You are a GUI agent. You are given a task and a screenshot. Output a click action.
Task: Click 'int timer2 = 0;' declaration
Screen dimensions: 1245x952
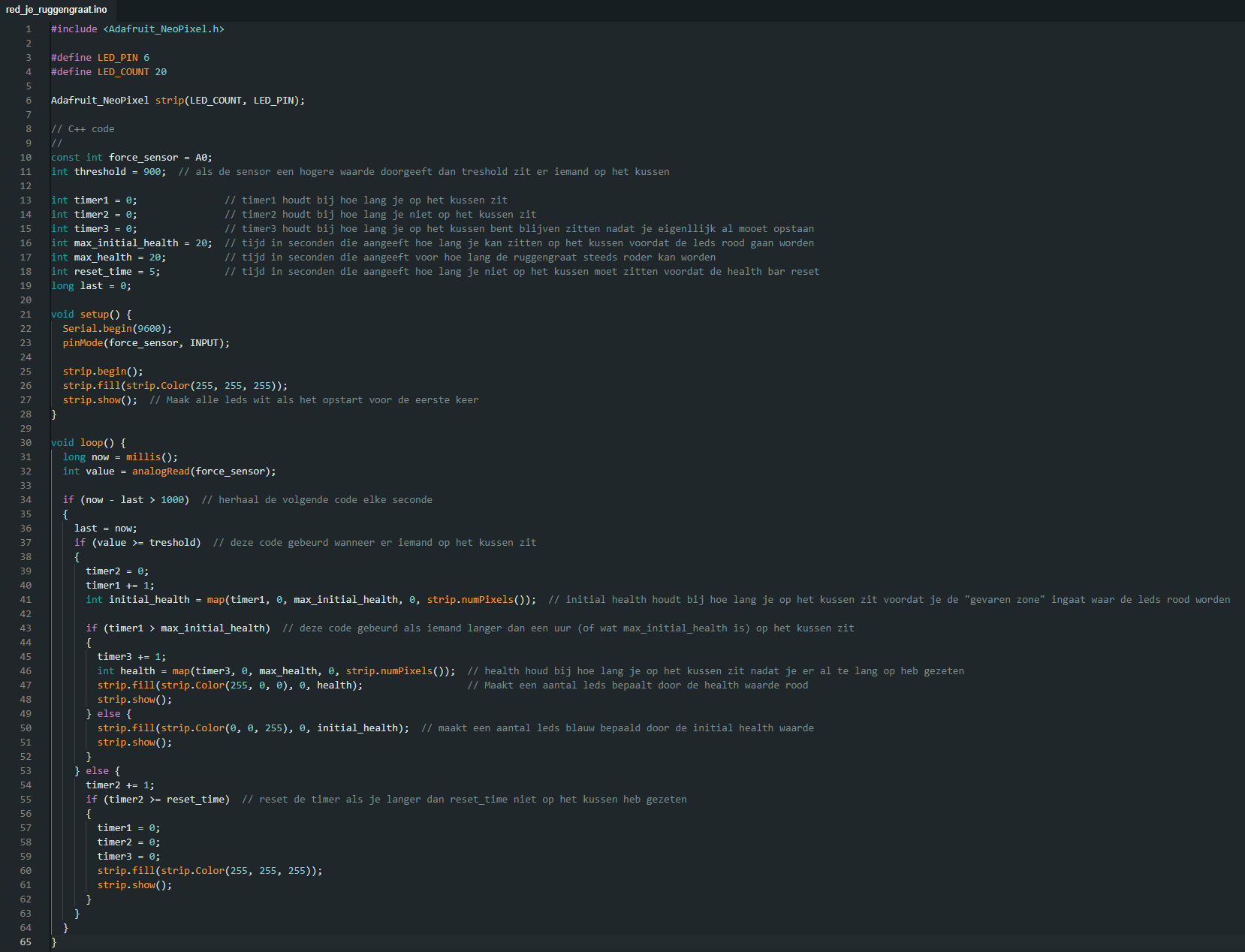point(94,215)
